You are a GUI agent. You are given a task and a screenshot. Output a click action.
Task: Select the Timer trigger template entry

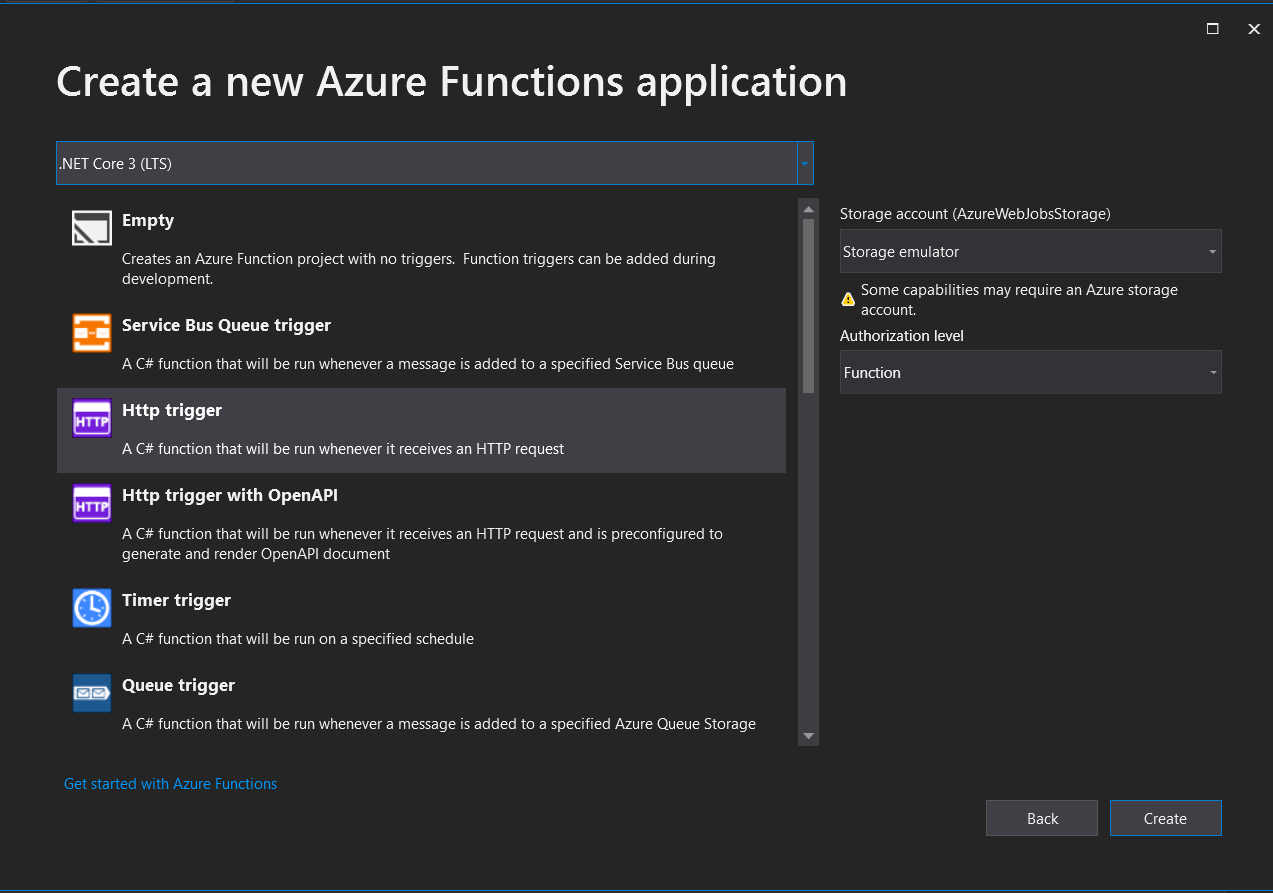pos(420,618)
